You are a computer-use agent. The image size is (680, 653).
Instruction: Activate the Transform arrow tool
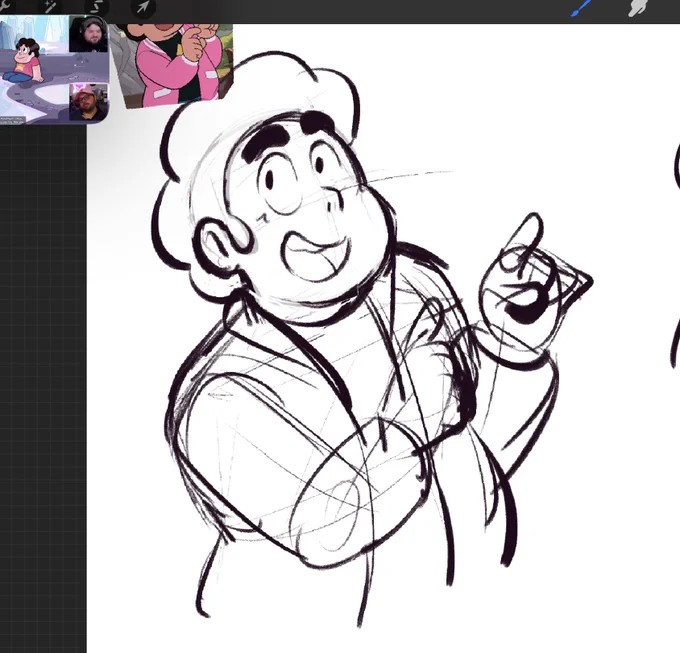coord(143,7)
